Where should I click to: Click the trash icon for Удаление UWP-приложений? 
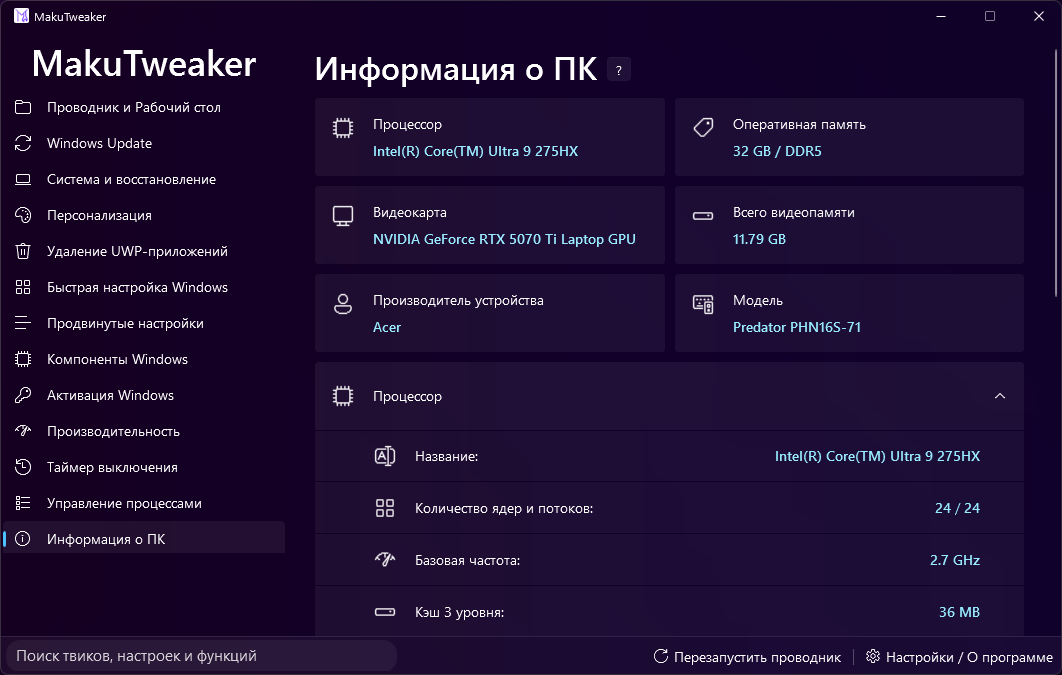(23, 251)
